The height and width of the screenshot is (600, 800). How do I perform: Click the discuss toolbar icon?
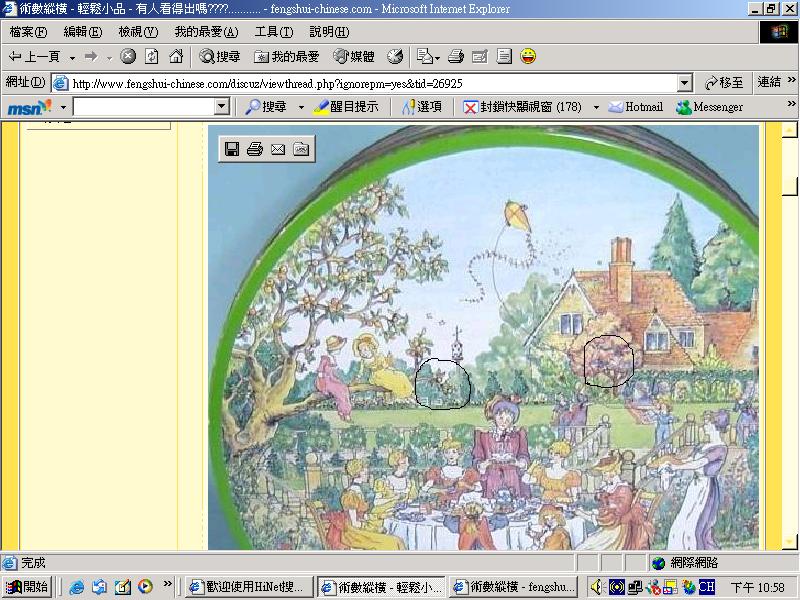point(504,56)
